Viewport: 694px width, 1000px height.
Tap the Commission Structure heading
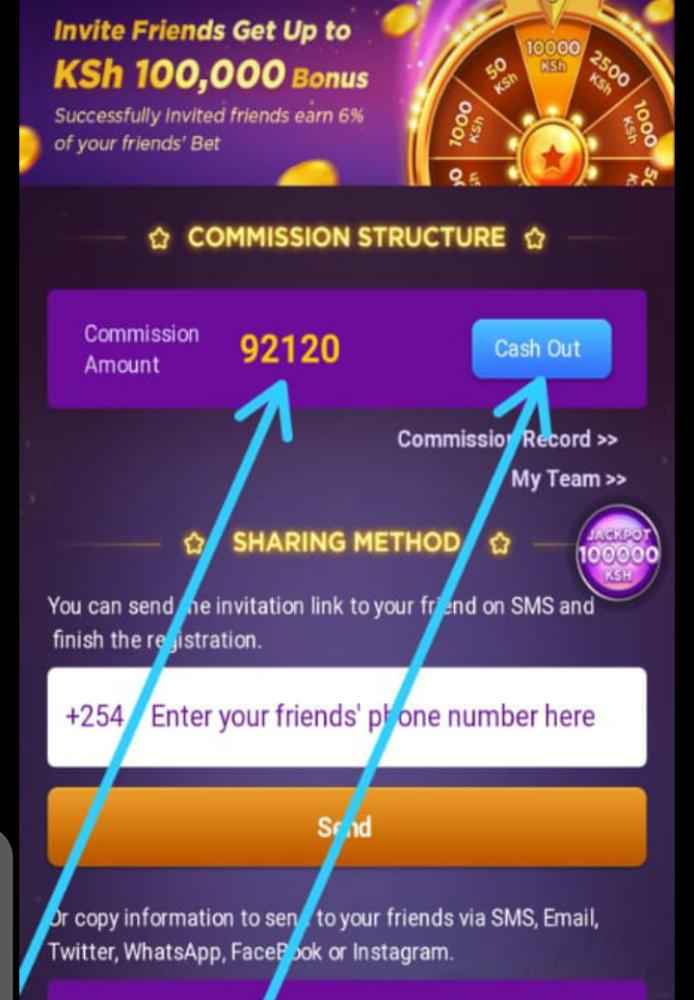pos(346,237)
